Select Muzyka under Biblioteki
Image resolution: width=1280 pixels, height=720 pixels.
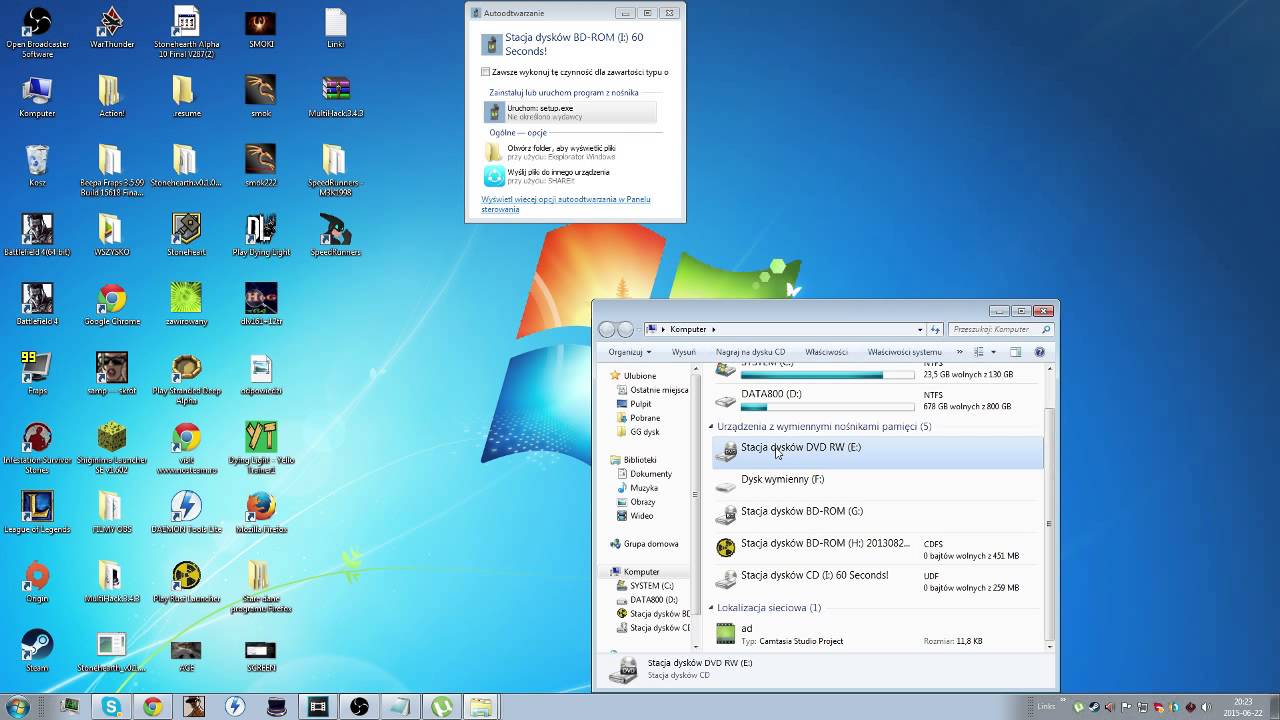point(644,488)
